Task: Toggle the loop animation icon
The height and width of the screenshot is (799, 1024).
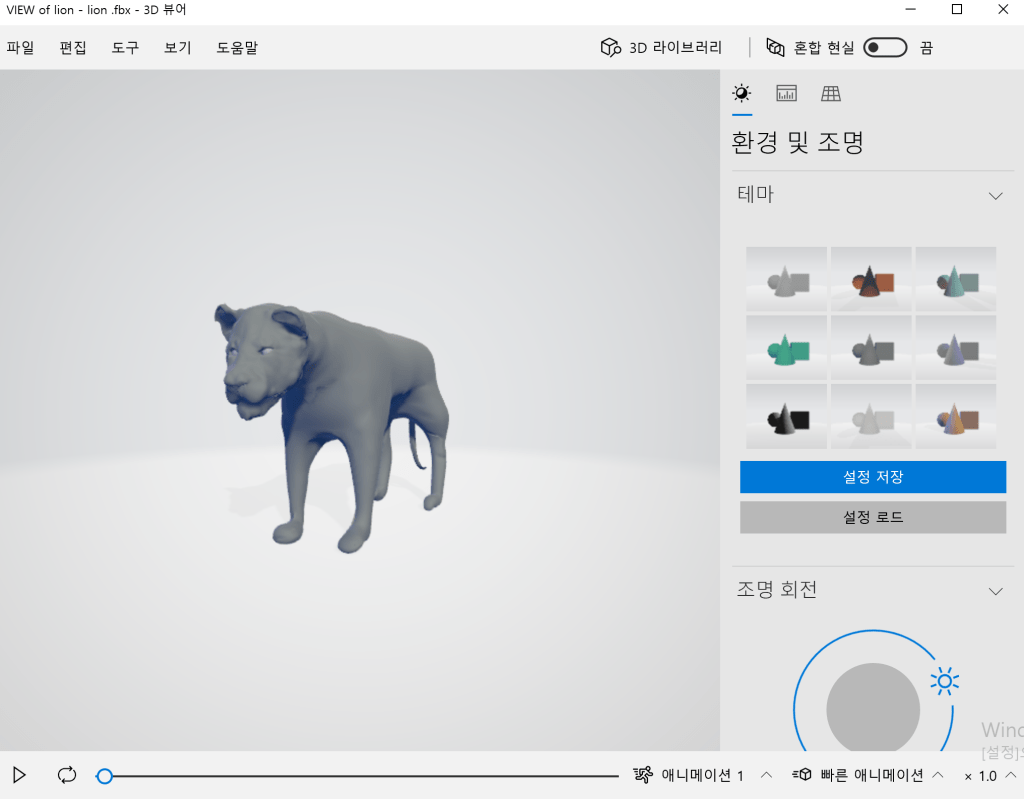Action: [x=67, y=775]
